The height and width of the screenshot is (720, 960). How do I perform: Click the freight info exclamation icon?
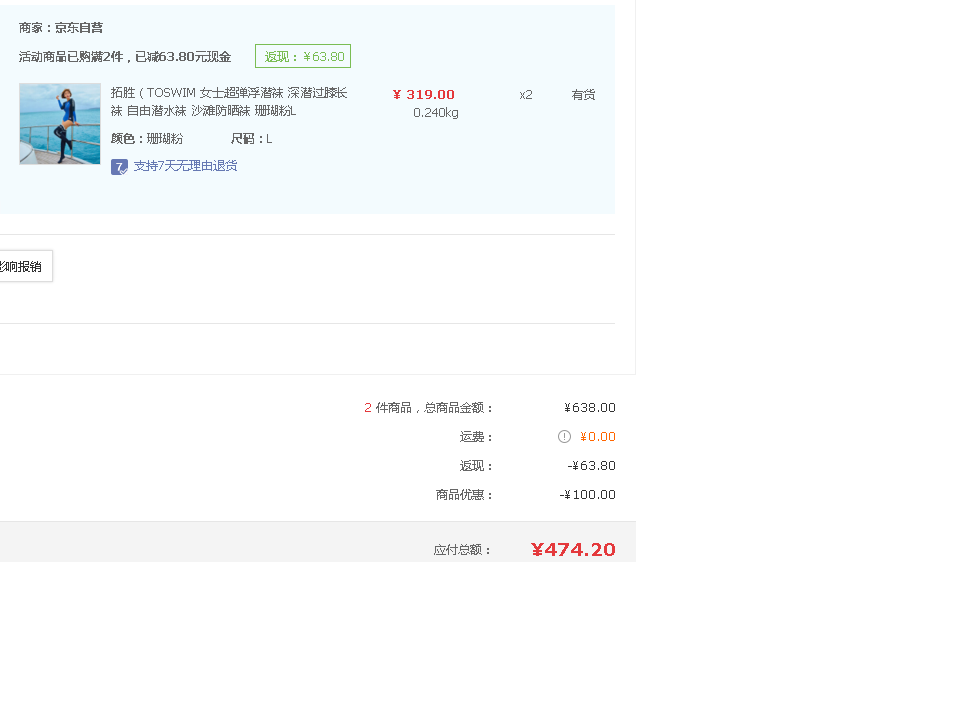564,437
